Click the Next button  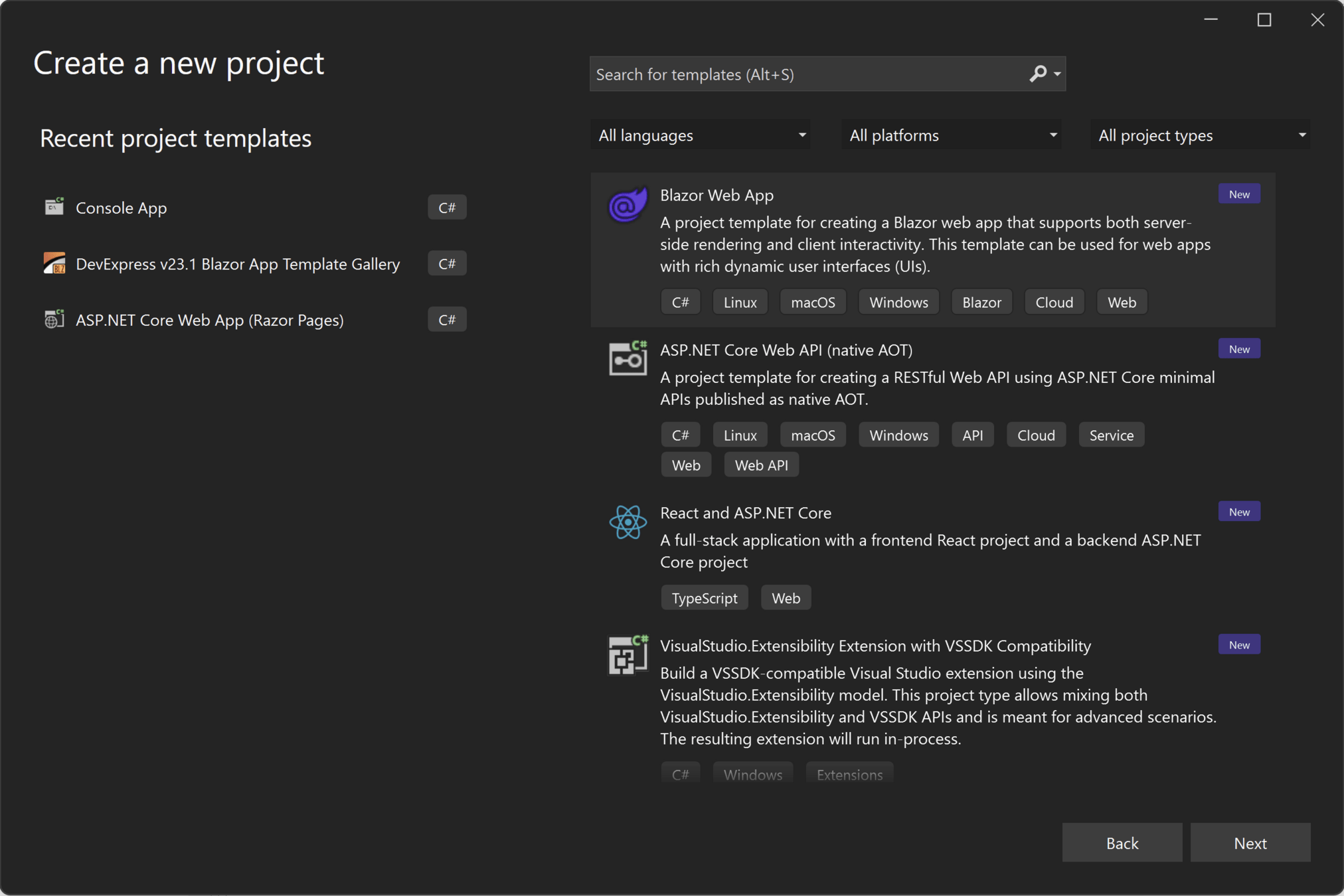pyautogui.click(x=1250, y=843)
